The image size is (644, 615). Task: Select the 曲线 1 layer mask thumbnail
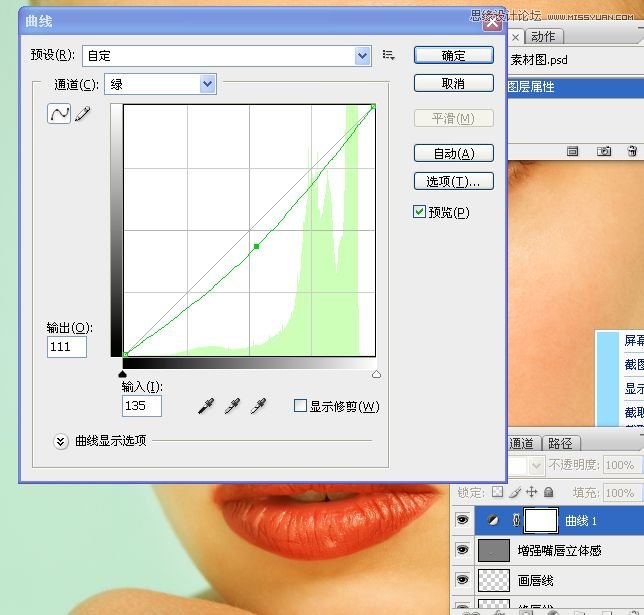tap(541, 521)
